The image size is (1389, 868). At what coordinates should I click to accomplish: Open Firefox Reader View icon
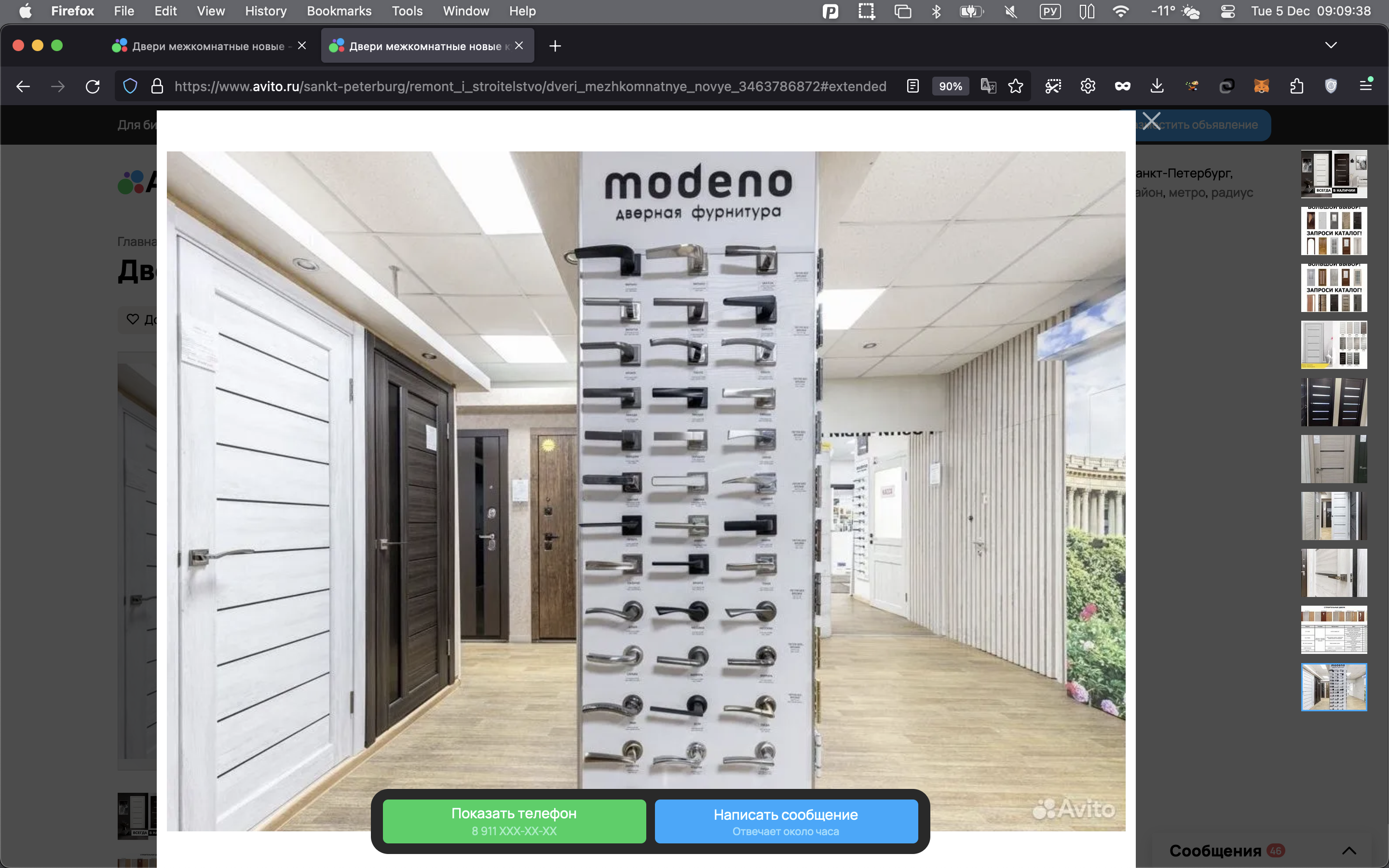pyautogui.click(x=912, y=86)
